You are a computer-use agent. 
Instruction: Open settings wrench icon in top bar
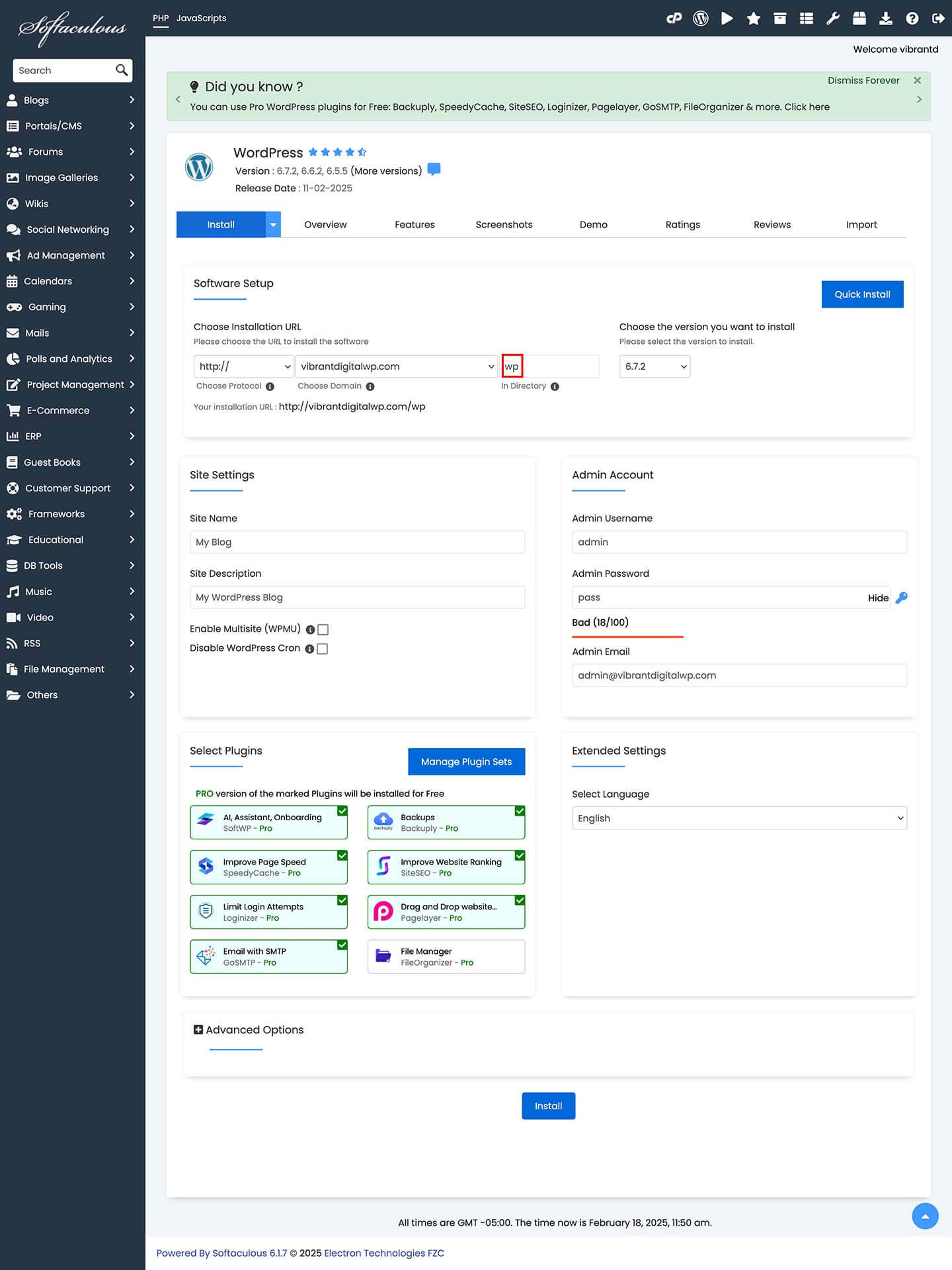click(x=833, y=19)
